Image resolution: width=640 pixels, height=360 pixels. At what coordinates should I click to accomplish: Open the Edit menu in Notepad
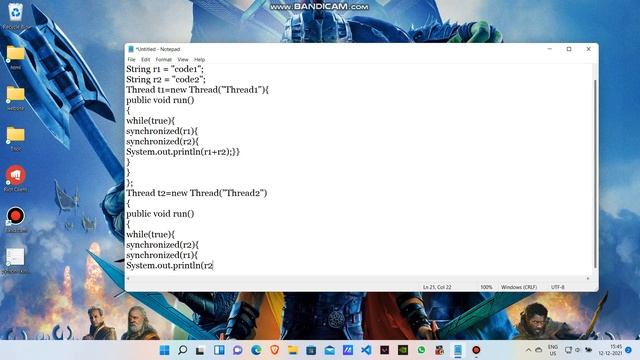pos(145,60)
